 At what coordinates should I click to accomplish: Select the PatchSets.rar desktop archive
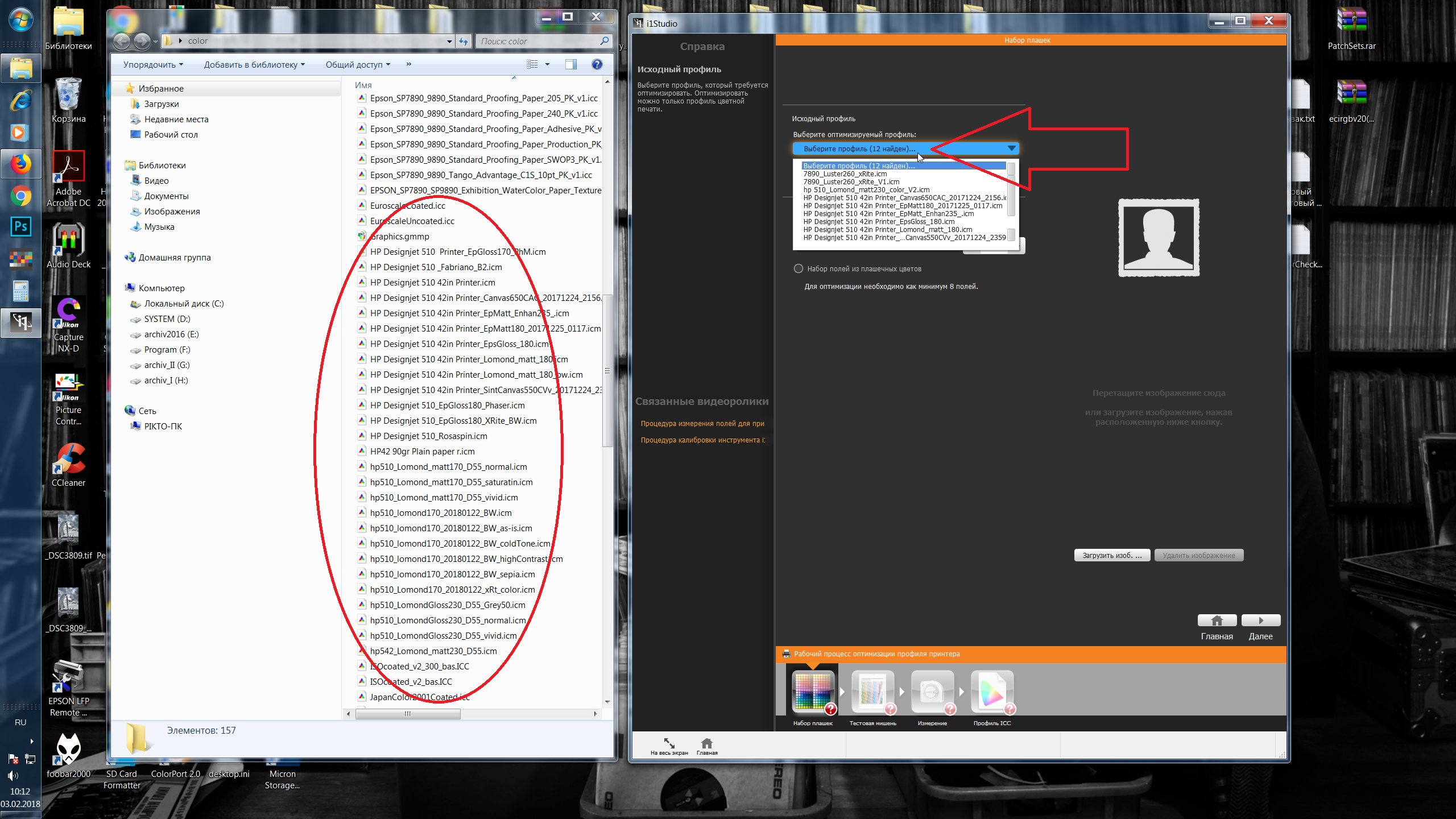tap(1352, 28)
